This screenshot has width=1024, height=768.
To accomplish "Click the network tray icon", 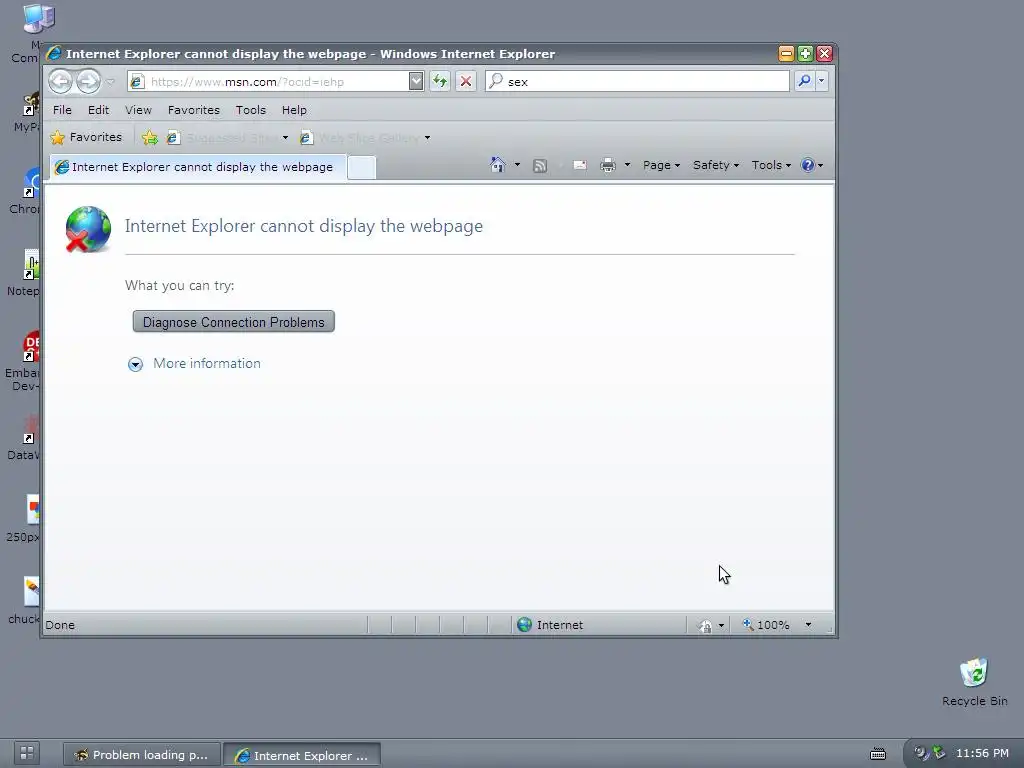I will click(x=939, y=752).
